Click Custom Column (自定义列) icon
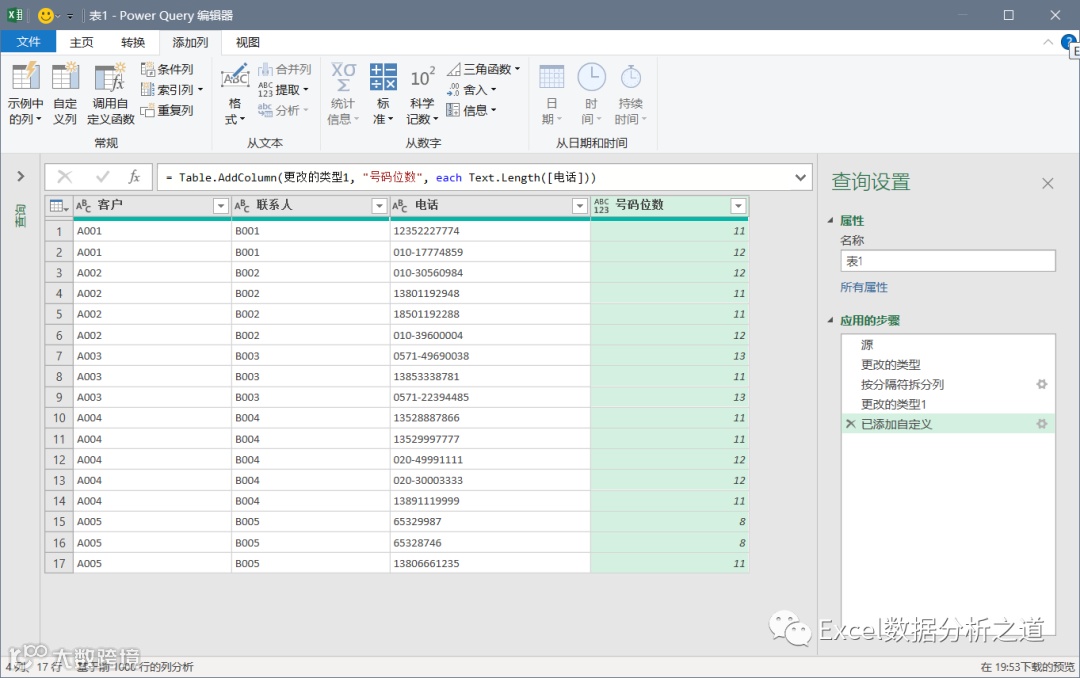This screenshot has height=678, width=1080. 65,76
